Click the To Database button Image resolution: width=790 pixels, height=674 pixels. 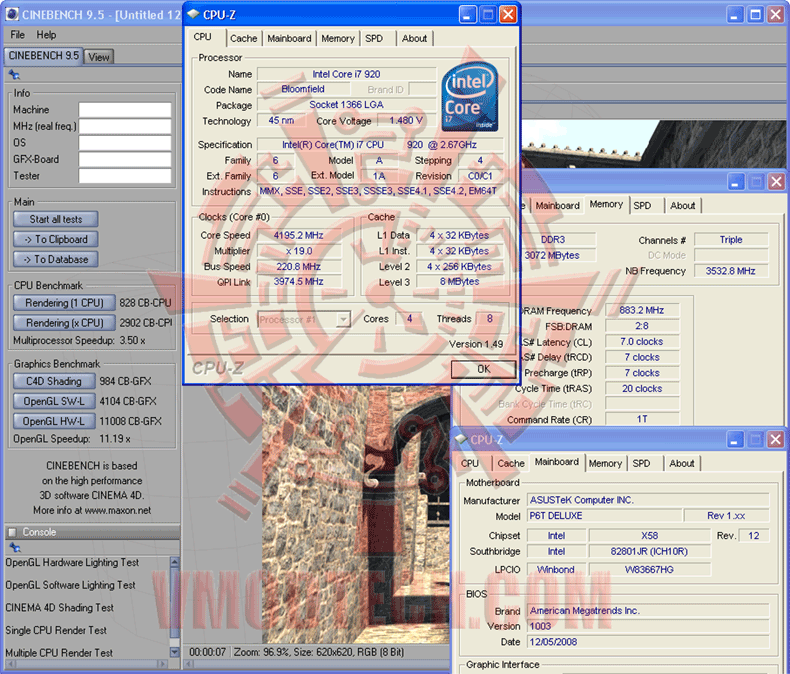(55, 259)
